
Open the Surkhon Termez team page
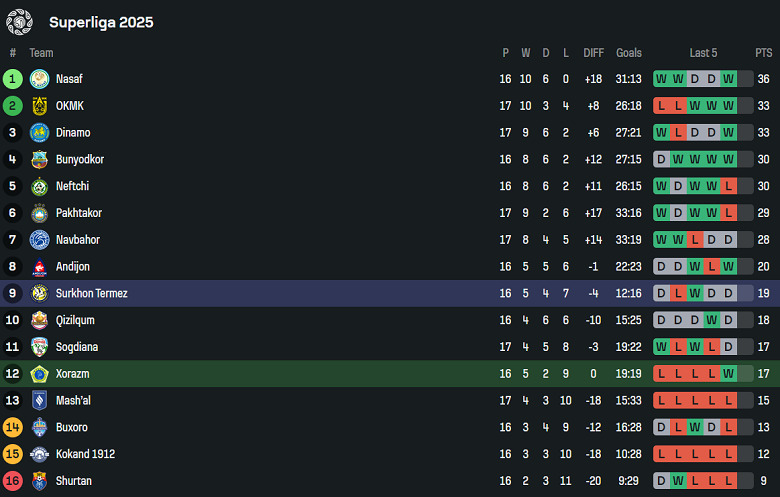coord(91,294)
